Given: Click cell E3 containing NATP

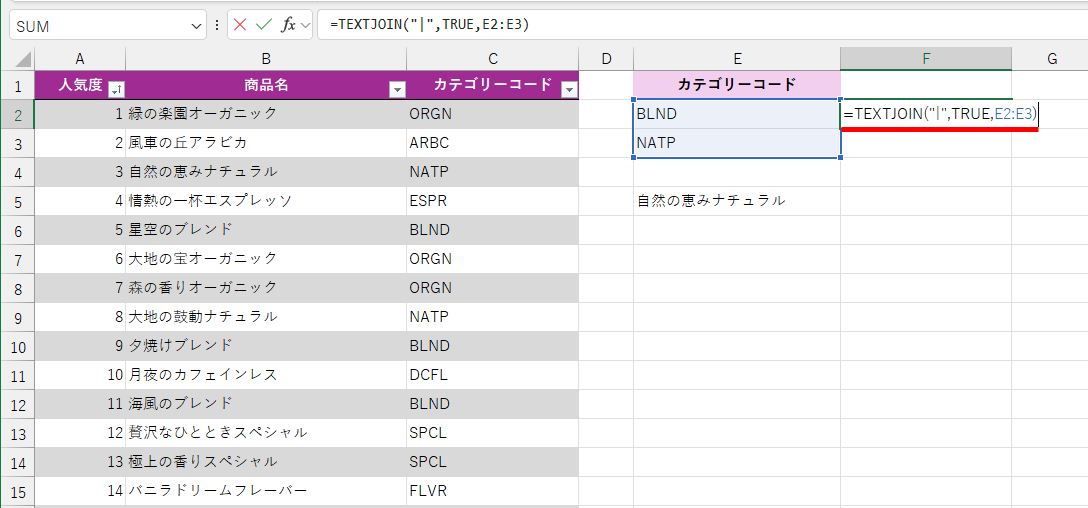Looking at the screenshot, I should pos(737,143).
